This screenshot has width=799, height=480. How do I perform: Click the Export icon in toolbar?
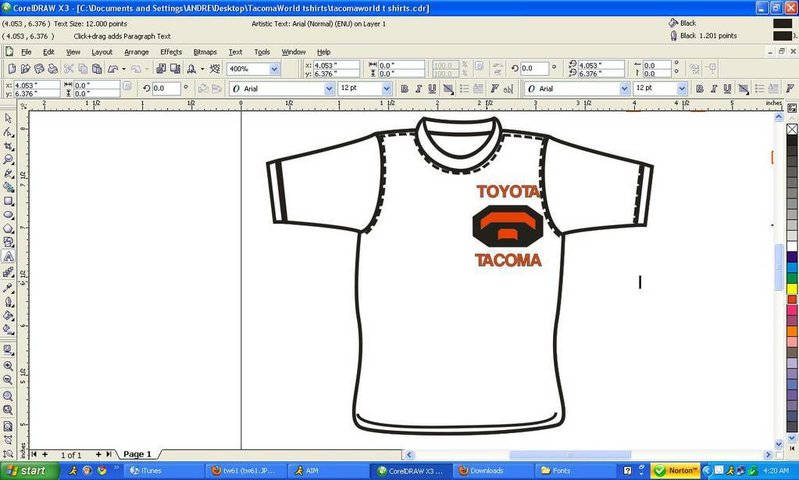[x=175, y=69]
